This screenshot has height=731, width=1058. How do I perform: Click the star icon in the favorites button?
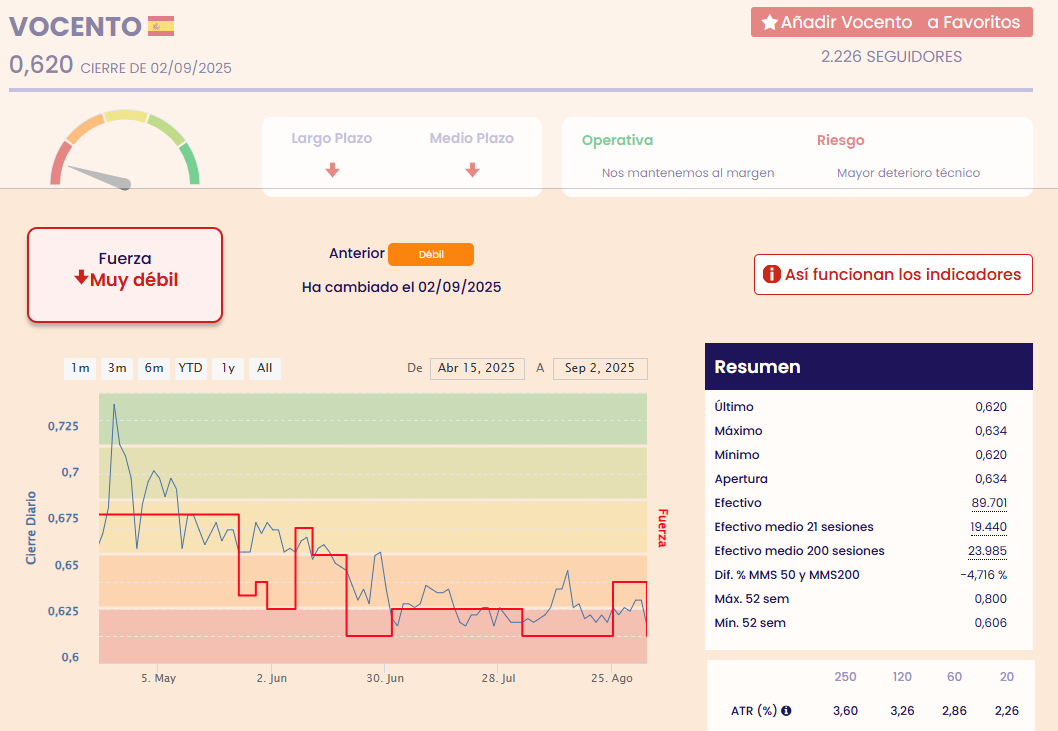pyautogui.click(x=769, y=22)
